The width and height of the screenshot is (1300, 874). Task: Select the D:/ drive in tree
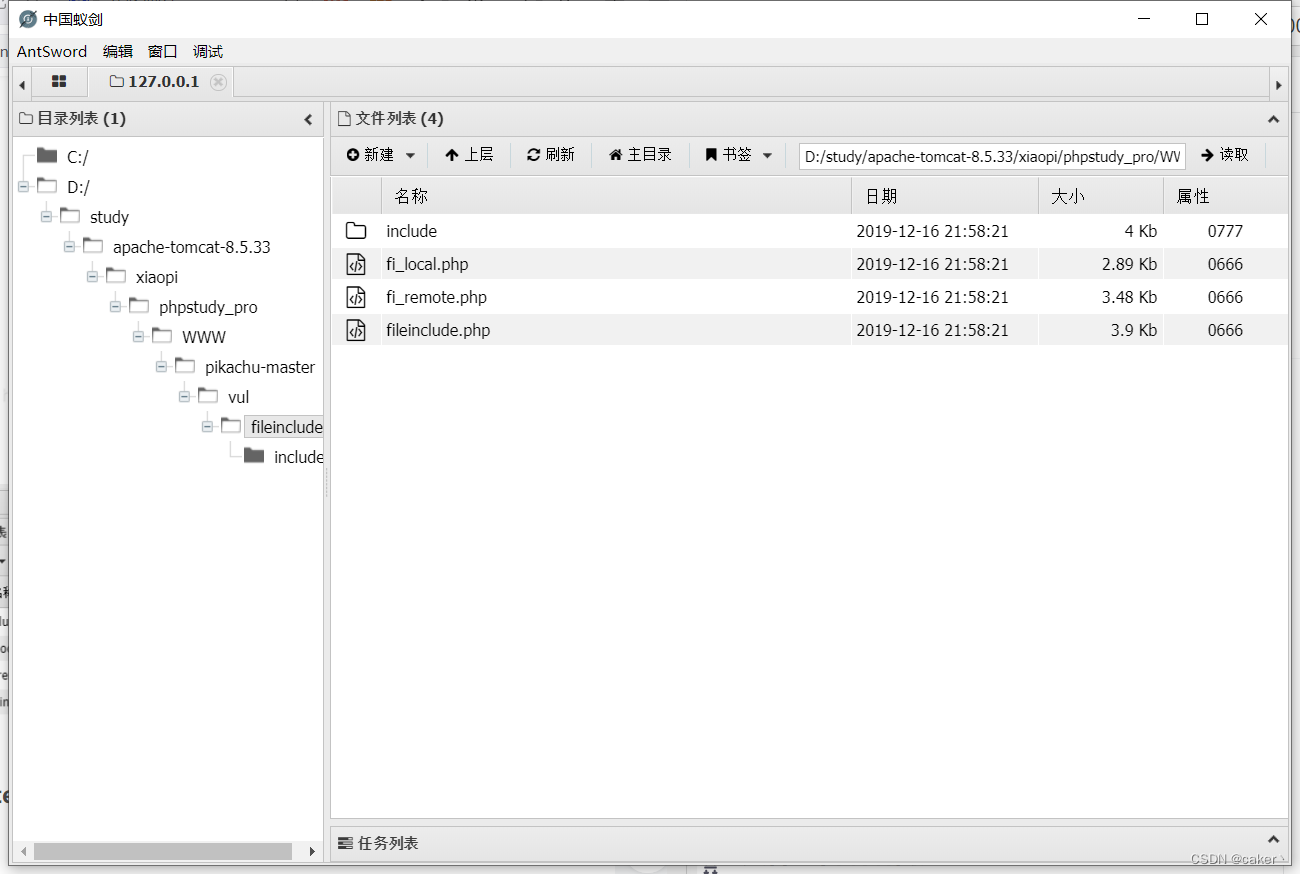click(78, 187)
